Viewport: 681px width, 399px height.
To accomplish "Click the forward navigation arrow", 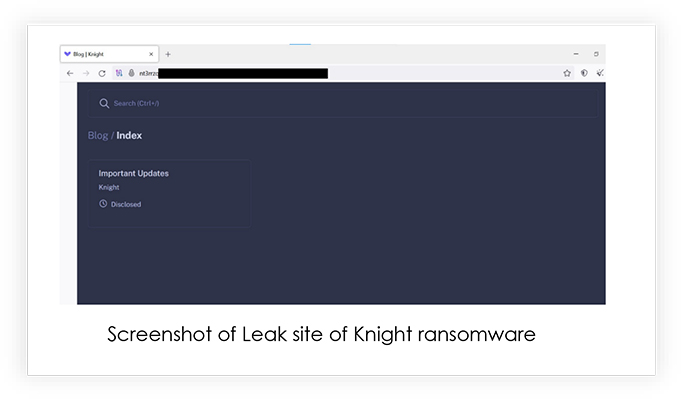I will point(86,73).
